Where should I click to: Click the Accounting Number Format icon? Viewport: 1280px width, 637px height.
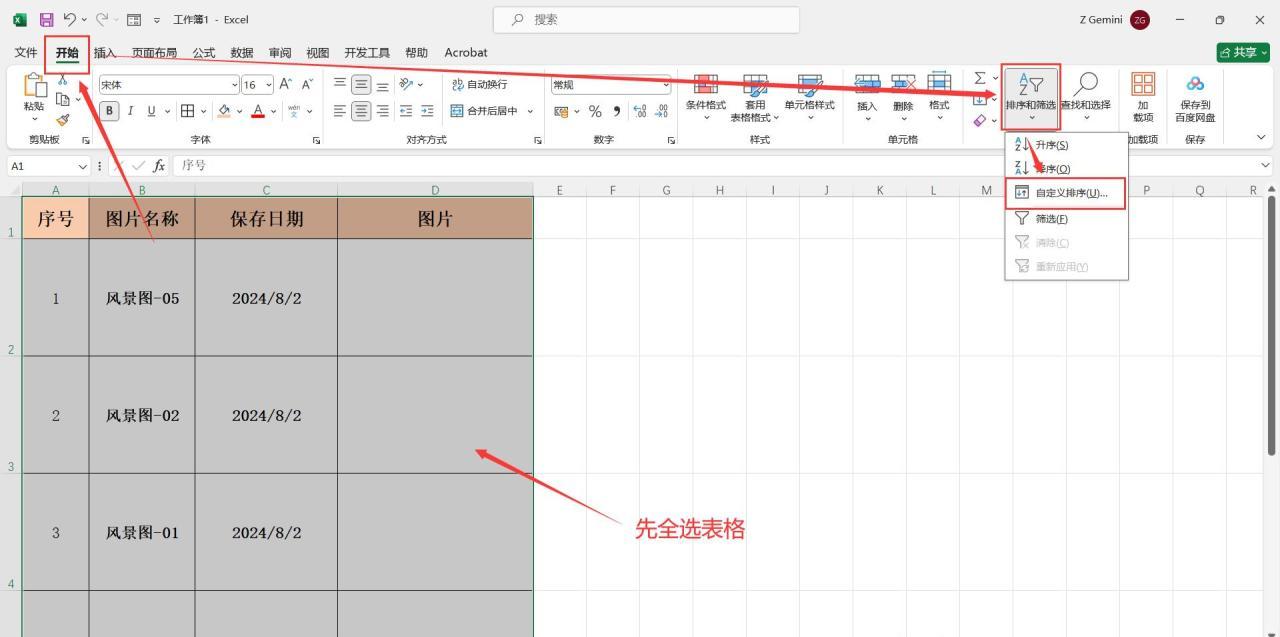click(561, 111)
